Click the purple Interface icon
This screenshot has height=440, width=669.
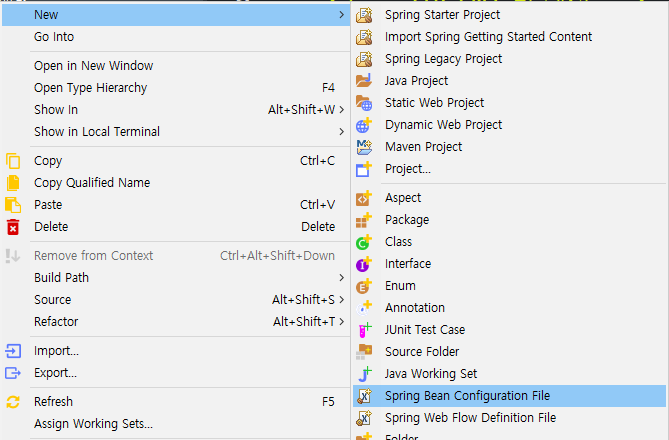coord(364,264)
